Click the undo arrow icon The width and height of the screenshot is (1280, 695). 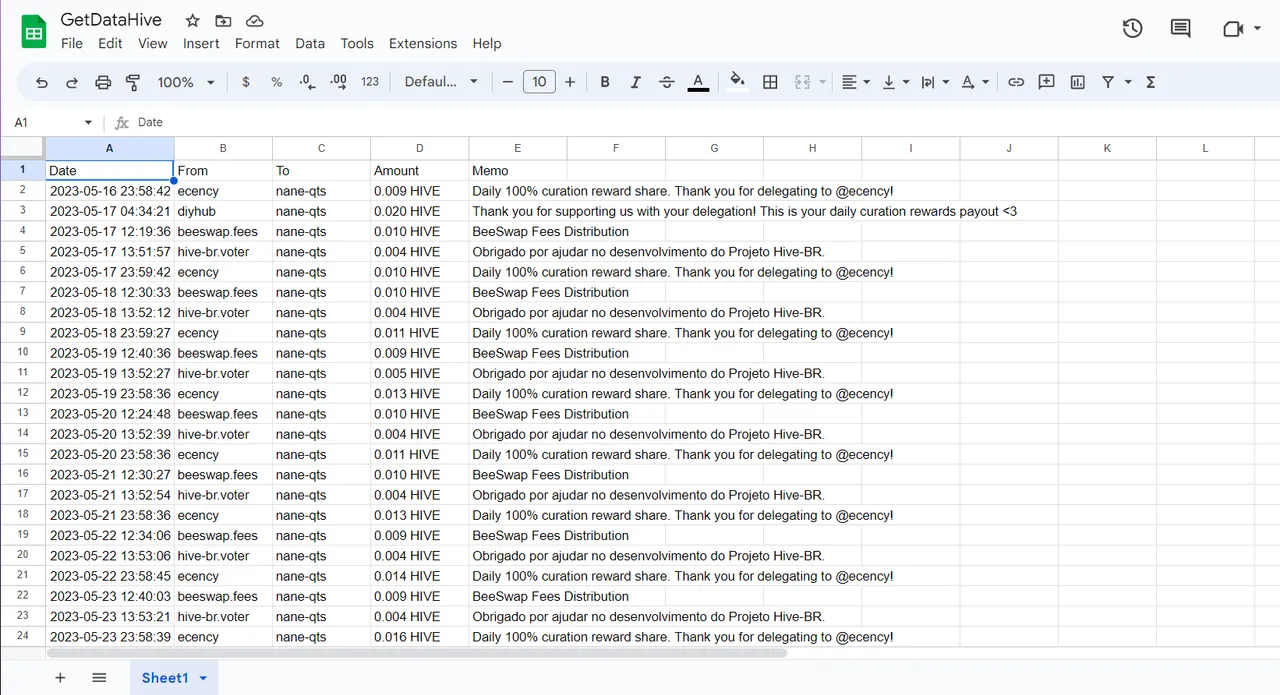pyautogui.click(x=41, y=82)
